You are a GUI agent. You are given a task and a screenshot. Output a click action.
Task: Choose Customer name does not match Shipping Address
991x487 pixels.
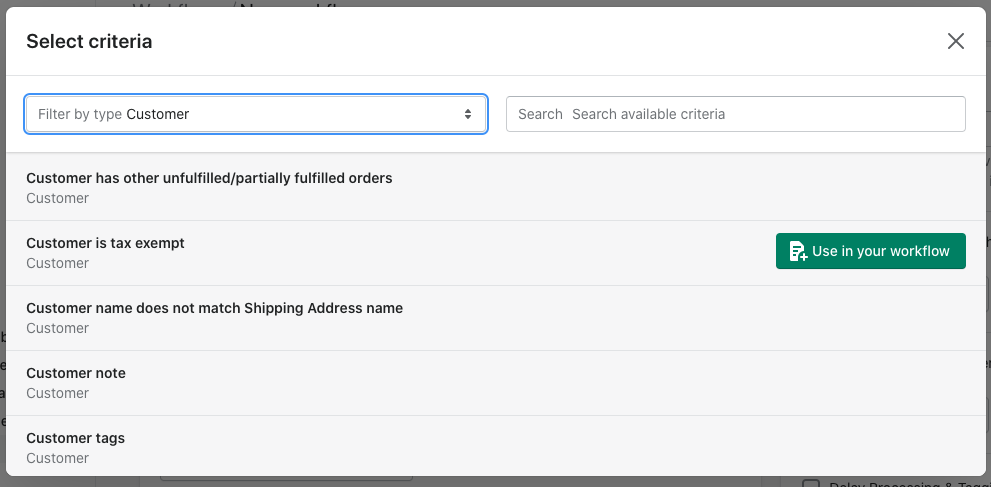496,318
